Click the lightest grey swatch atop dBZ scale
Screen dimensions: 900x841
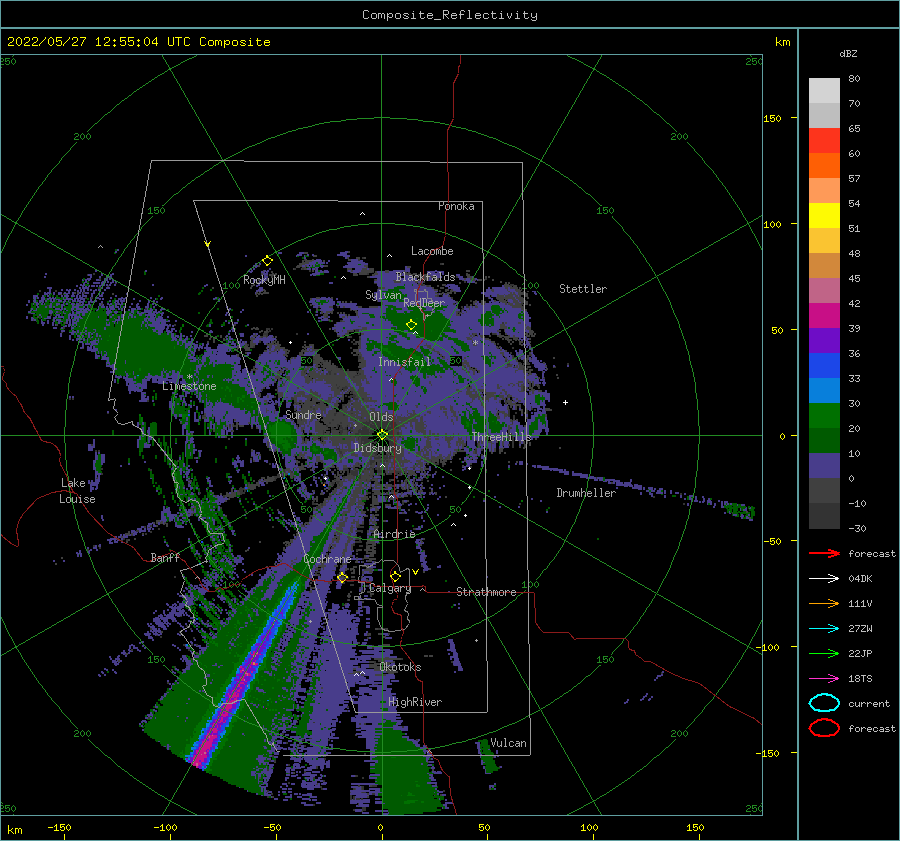(x=824, y=91)
